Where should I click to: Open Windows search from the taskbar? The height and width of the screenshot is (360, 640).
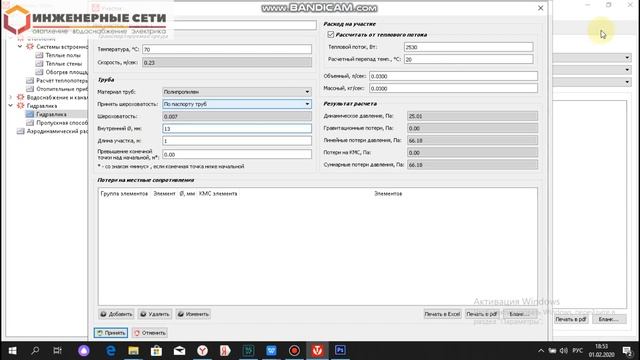coord(35,350)
